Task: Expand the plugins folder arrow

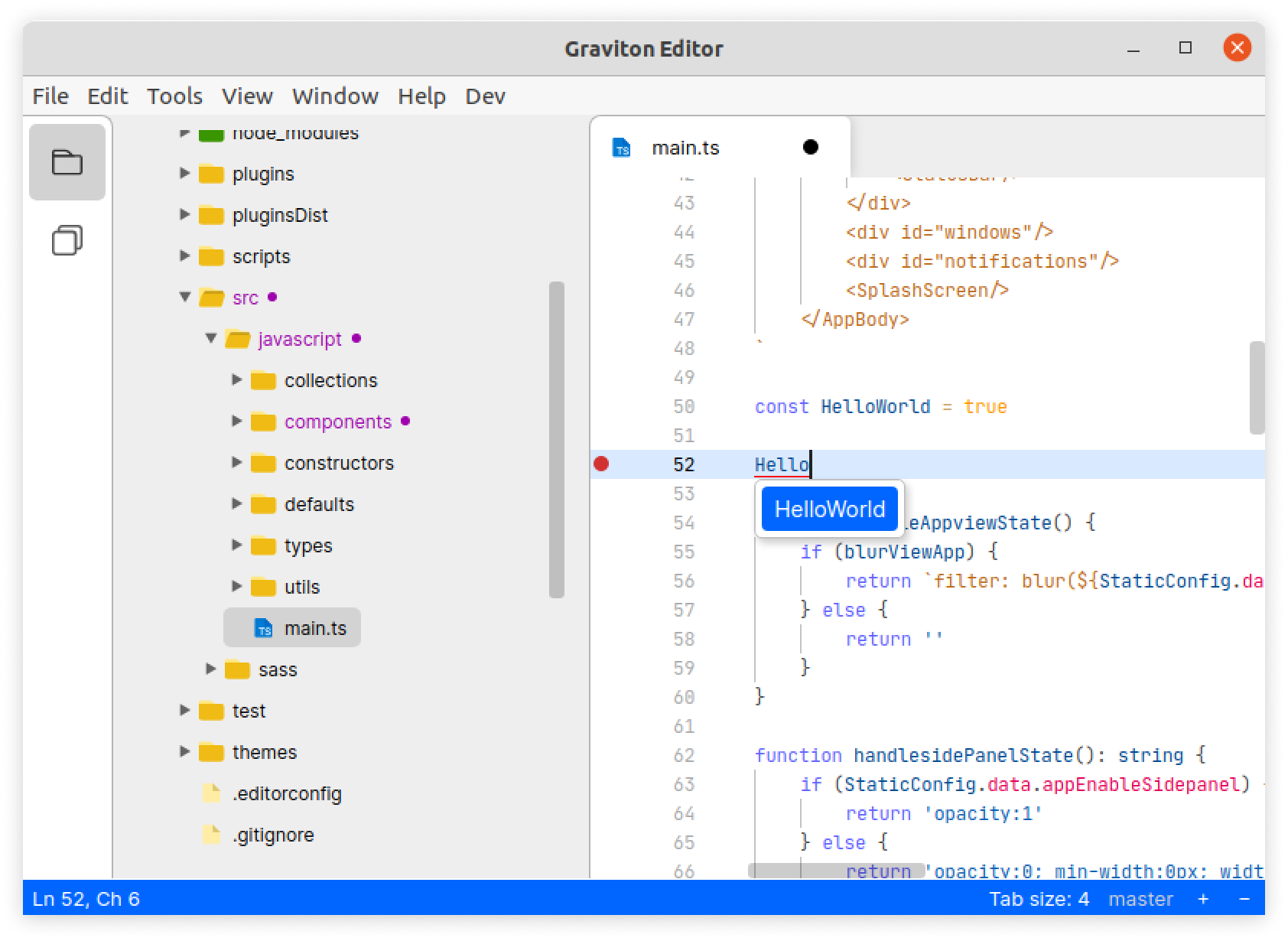Action: (x=184, y=174)
